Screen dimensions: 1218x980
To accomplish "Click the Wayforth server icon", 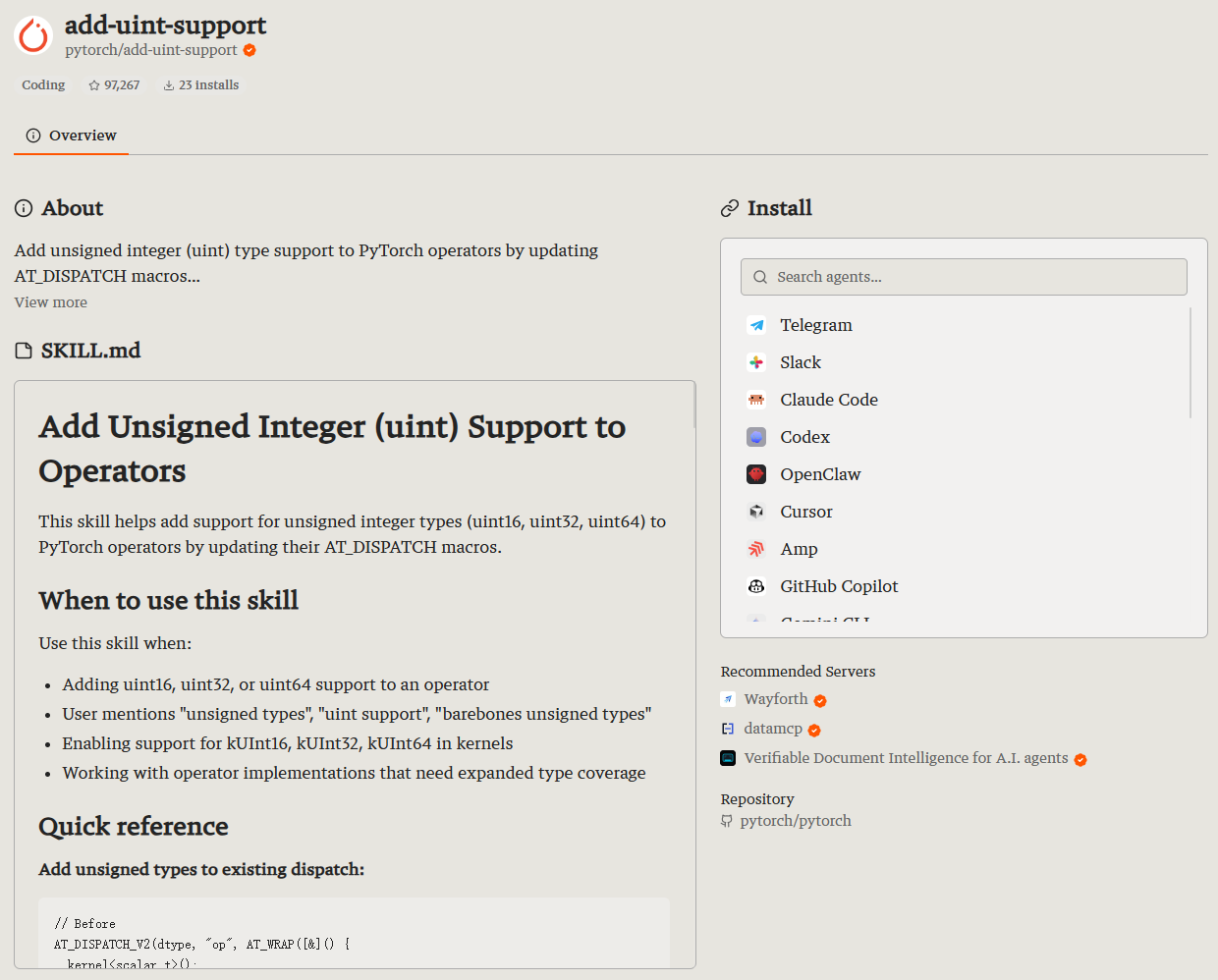I will (x=728, y=699).
